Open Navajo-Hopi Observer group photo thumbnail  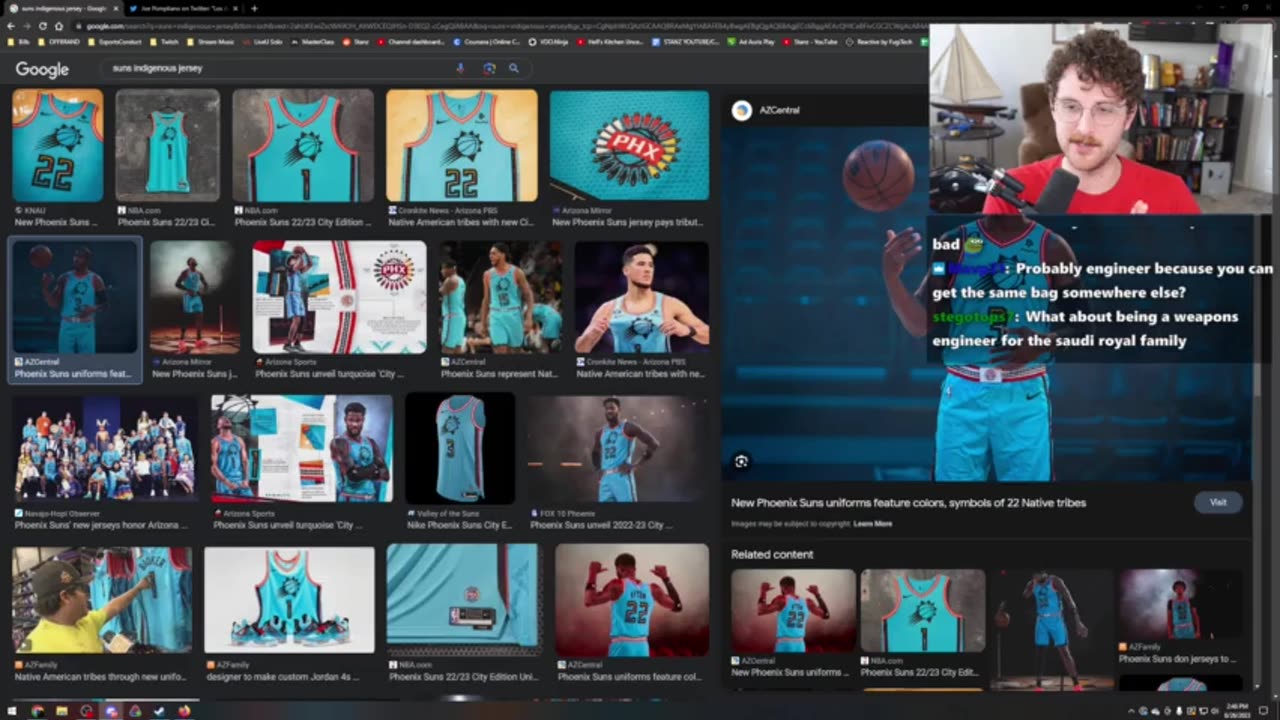[104, 448]
